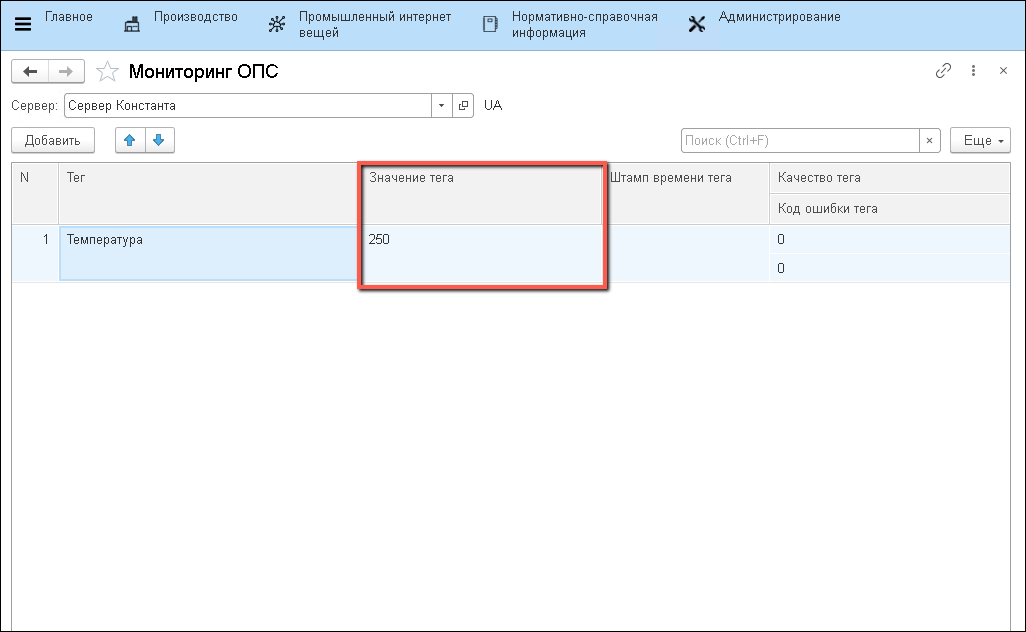Click into the Поиск search field
The height and width of the screenshot is (632, 1026).
(800, 141)
